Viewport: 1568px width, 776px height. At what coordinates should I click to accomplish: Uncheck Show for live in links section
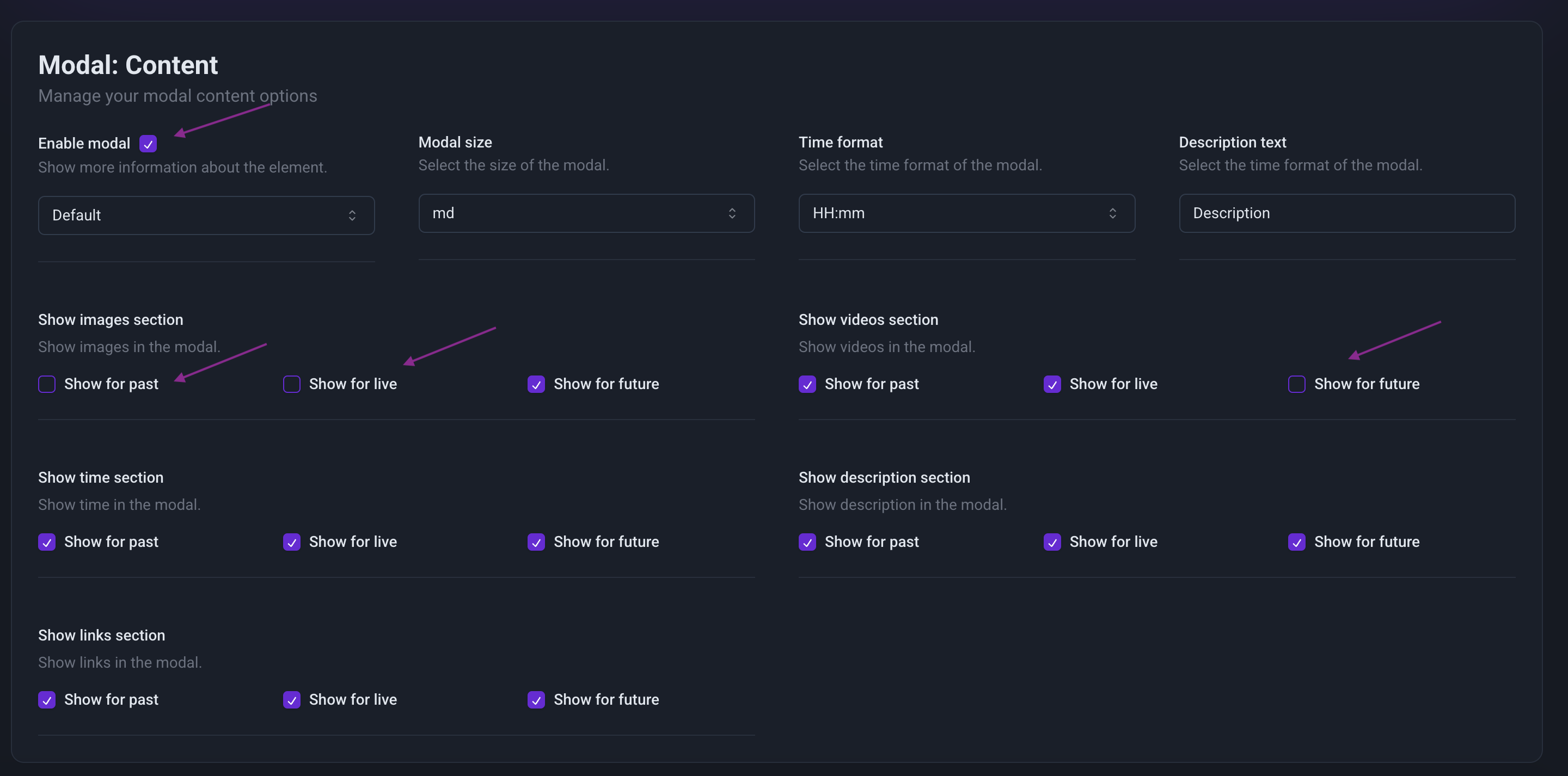(x=292, y=700)
